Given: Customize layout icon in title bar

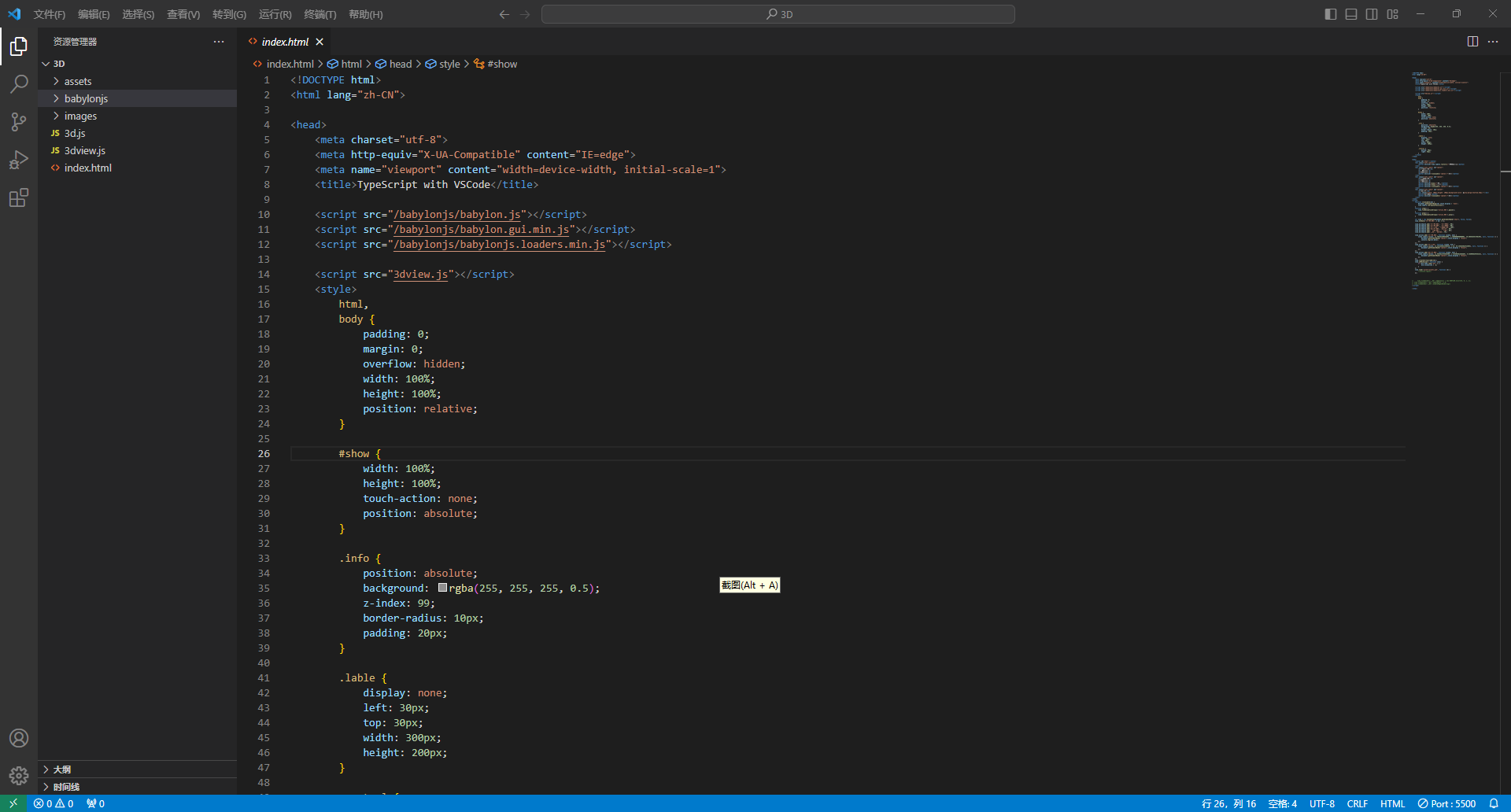Looking at the screenshot, I should [1392, 14].
